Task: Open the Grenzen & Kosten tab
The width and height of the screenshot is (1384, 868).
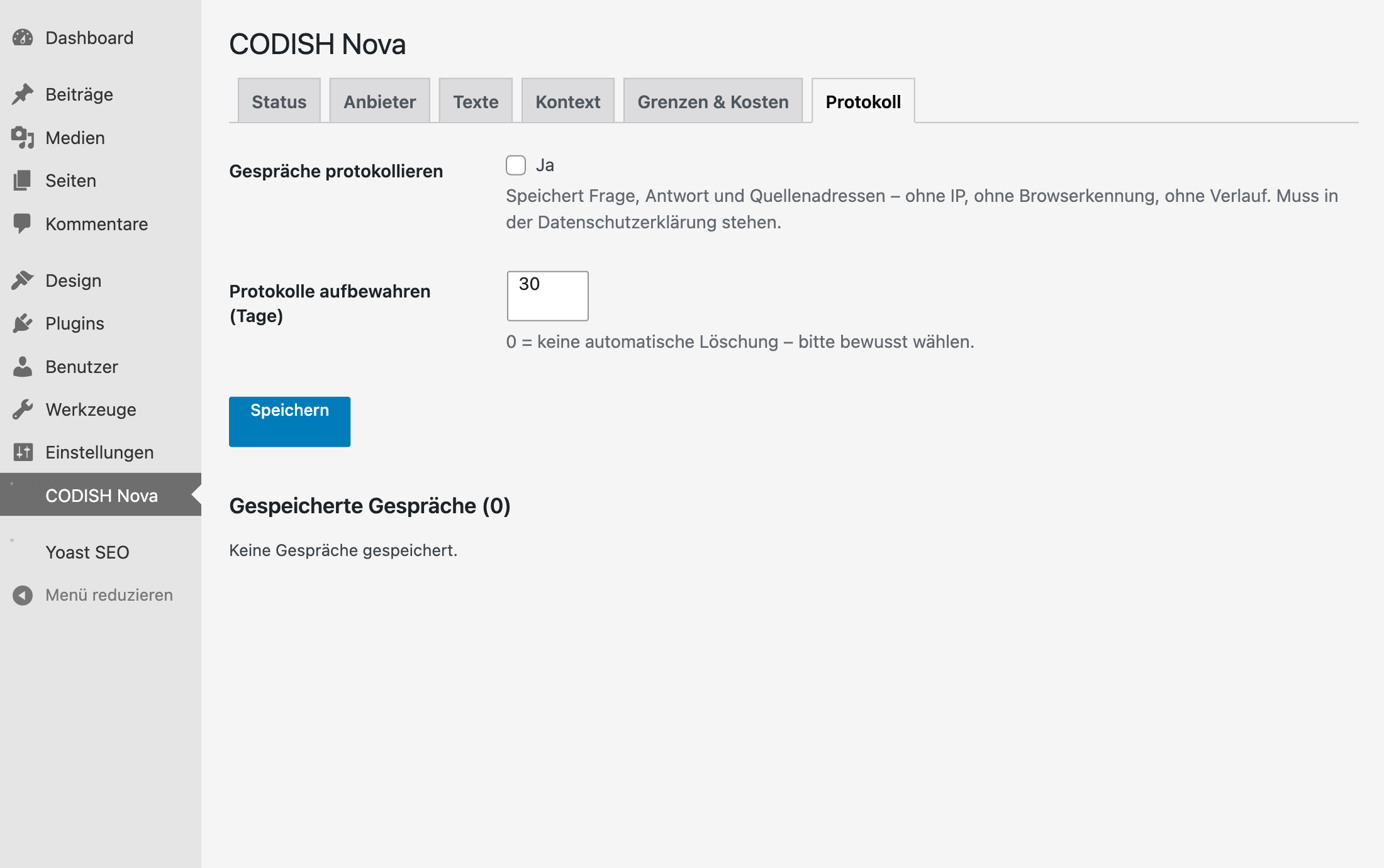Action: [713, 101]
